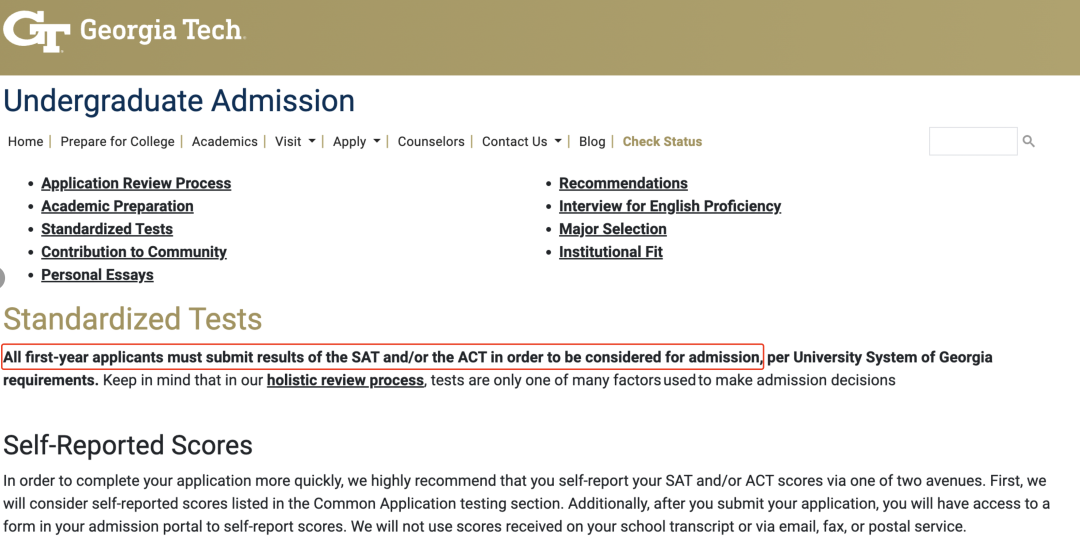Click the Georgia Tech GT logo
Screen dimensions: 1080x553
tap(36, 29)
